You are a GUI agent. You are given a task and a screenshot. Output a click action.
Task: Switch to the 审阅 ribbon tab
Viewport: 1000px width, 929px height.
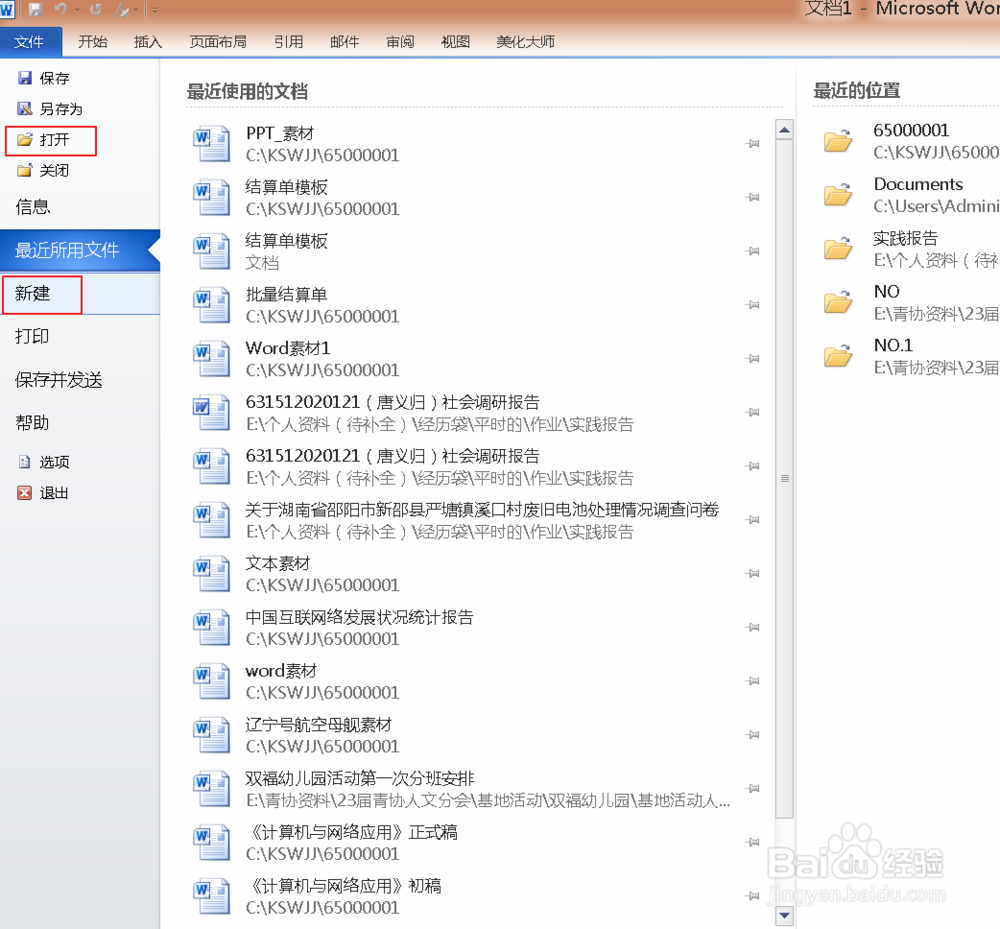click(400, 42)
